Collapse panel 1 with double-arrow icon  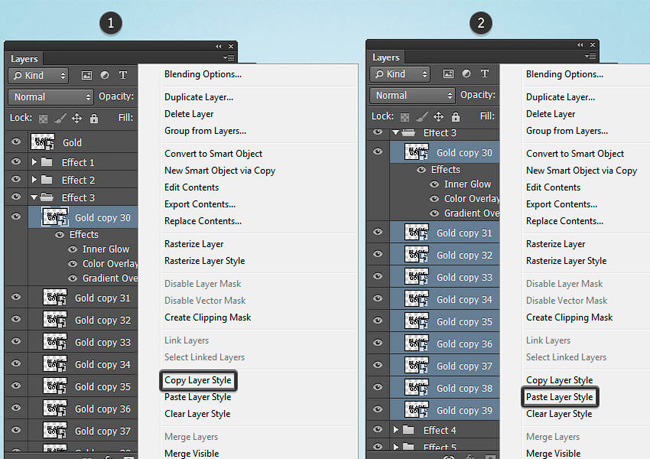218,46
